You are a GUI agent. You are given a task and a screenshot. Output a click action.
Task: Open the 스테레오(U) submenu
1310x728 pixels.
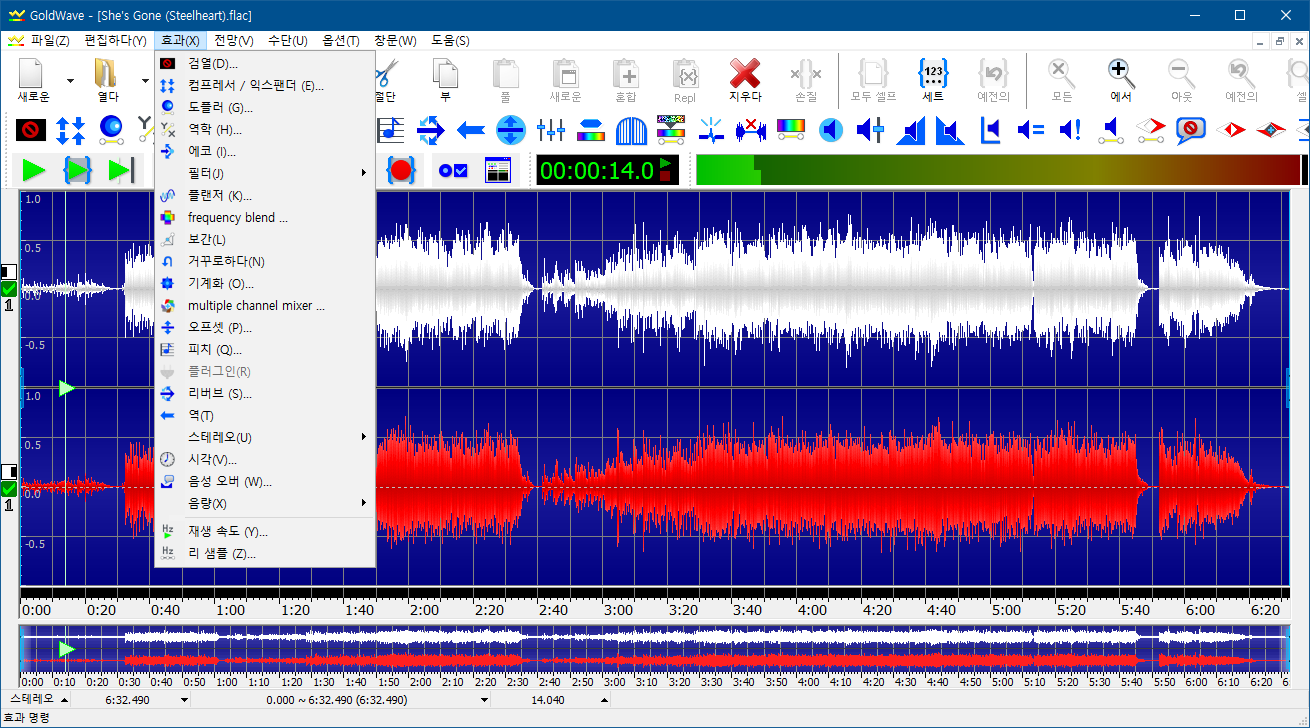coord(265,437)
